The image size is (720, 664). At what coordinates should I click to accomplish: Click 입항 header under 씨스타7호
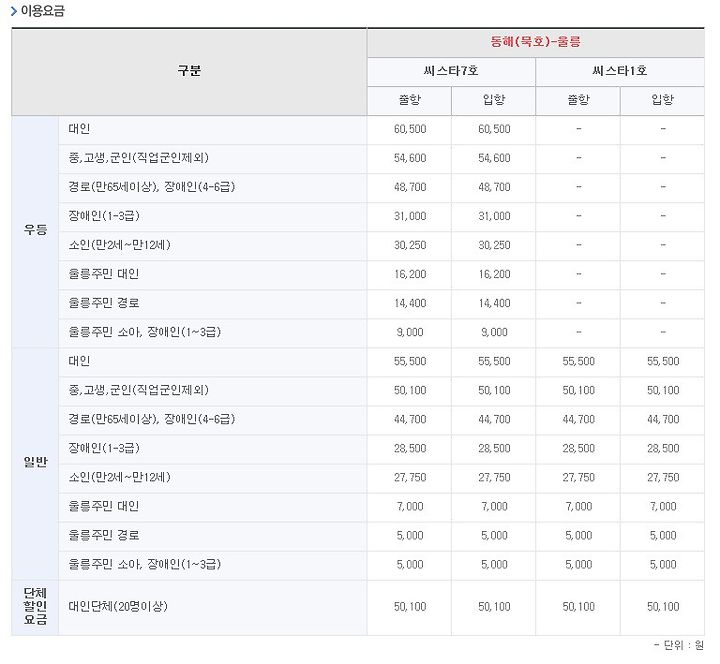pyautogui.click(x=494, y=100)
